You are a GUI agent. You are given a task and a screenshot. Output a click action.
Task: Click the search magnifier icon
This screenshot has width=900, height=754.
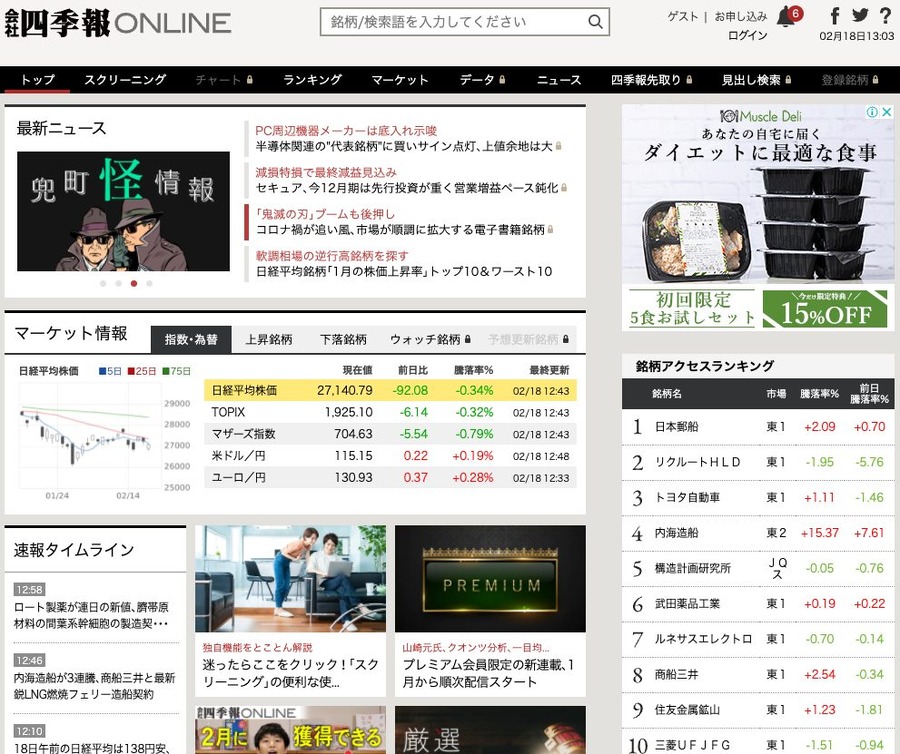595,22
